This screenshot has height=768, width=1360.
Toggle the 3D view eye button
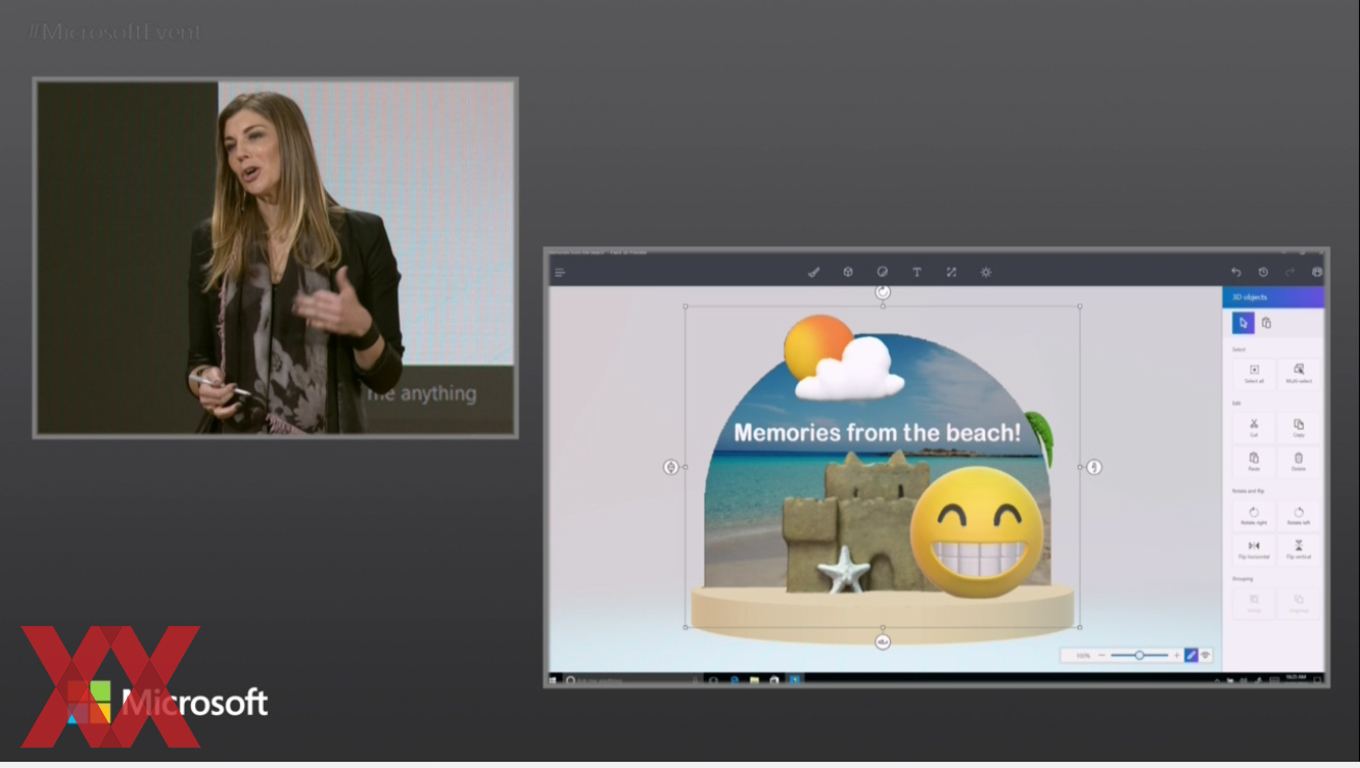coord(1205,655)
